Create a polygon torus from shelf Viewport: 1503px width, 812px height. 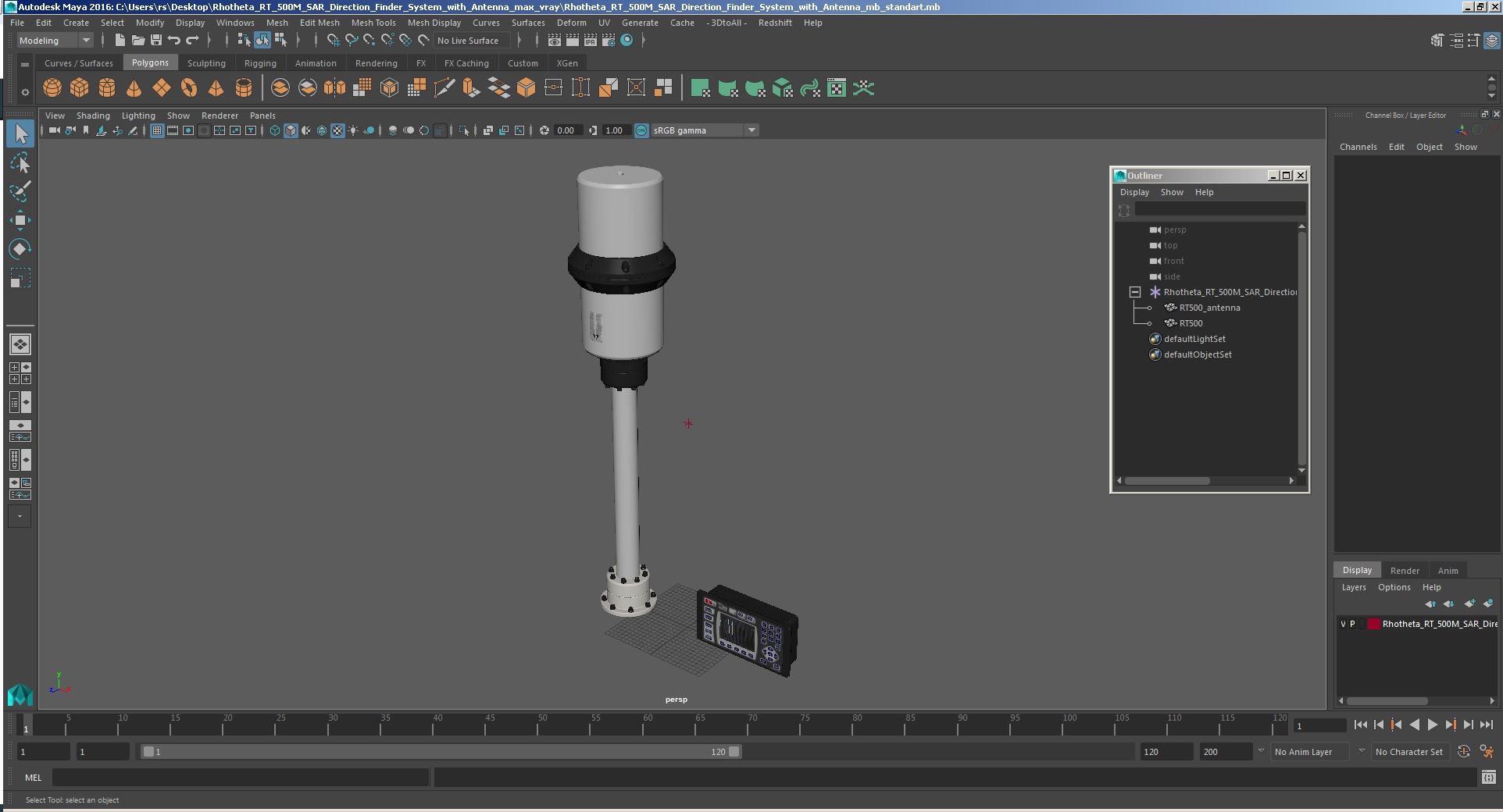189,88
